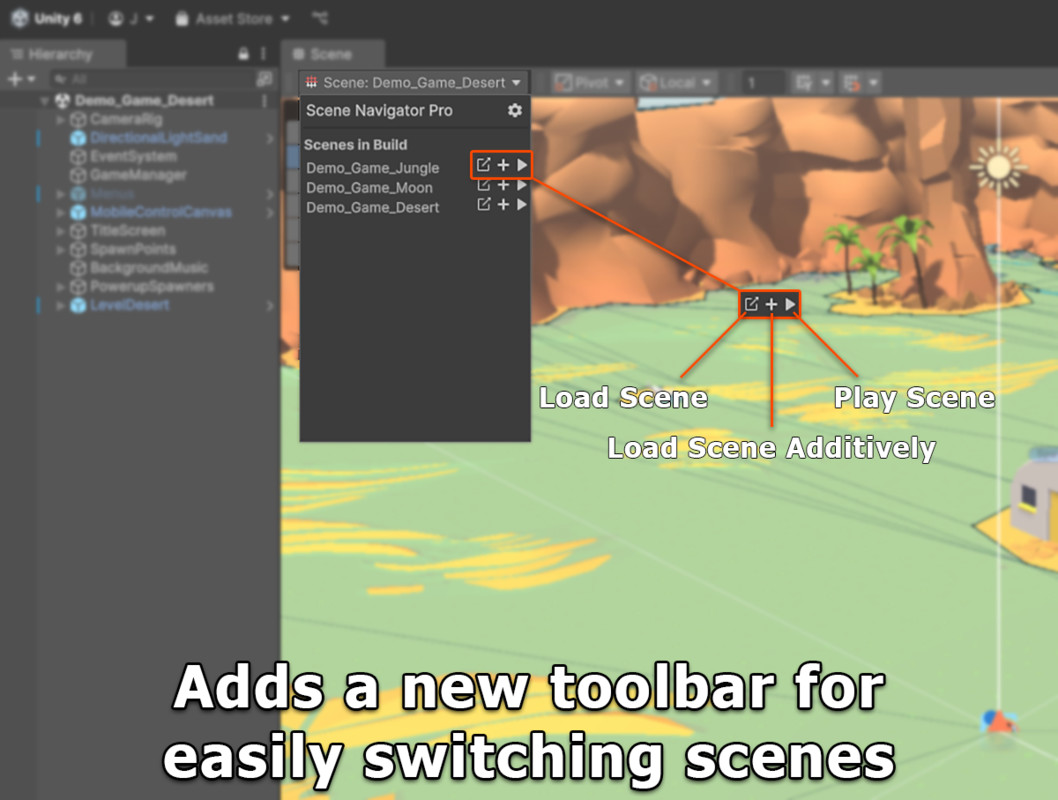Switch to the Scene tab
The image size is (1058, 800).
point(332,54)
